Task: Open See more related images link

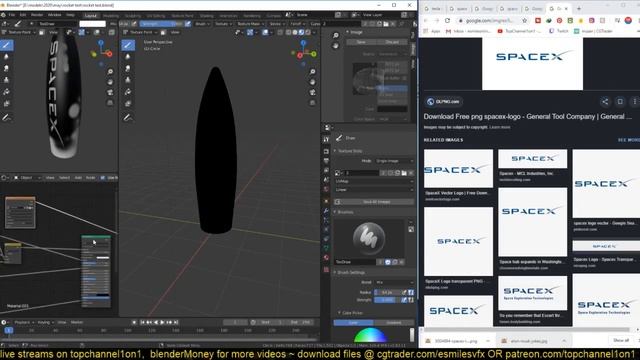Action: pos(629,140)
